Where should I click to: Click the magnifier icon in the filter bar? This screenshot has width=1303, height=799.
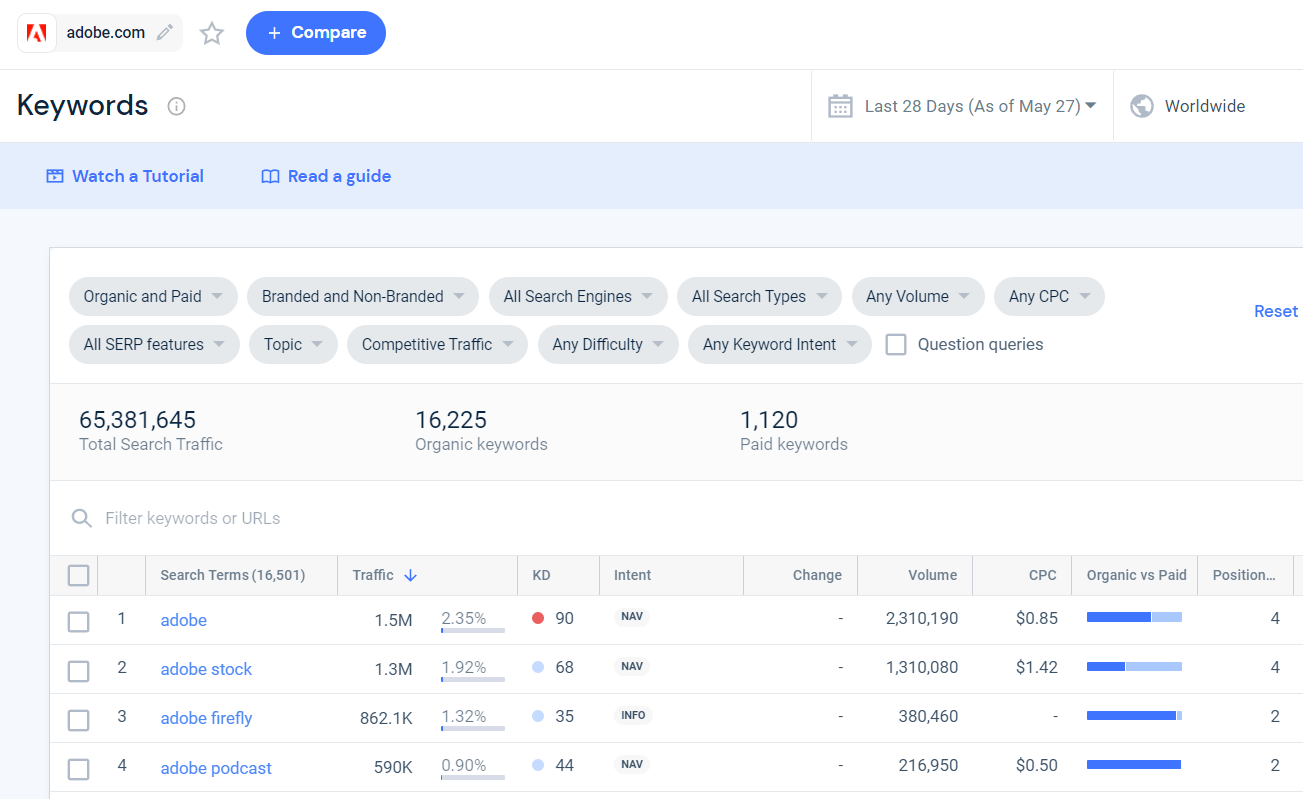pos(81,518)
